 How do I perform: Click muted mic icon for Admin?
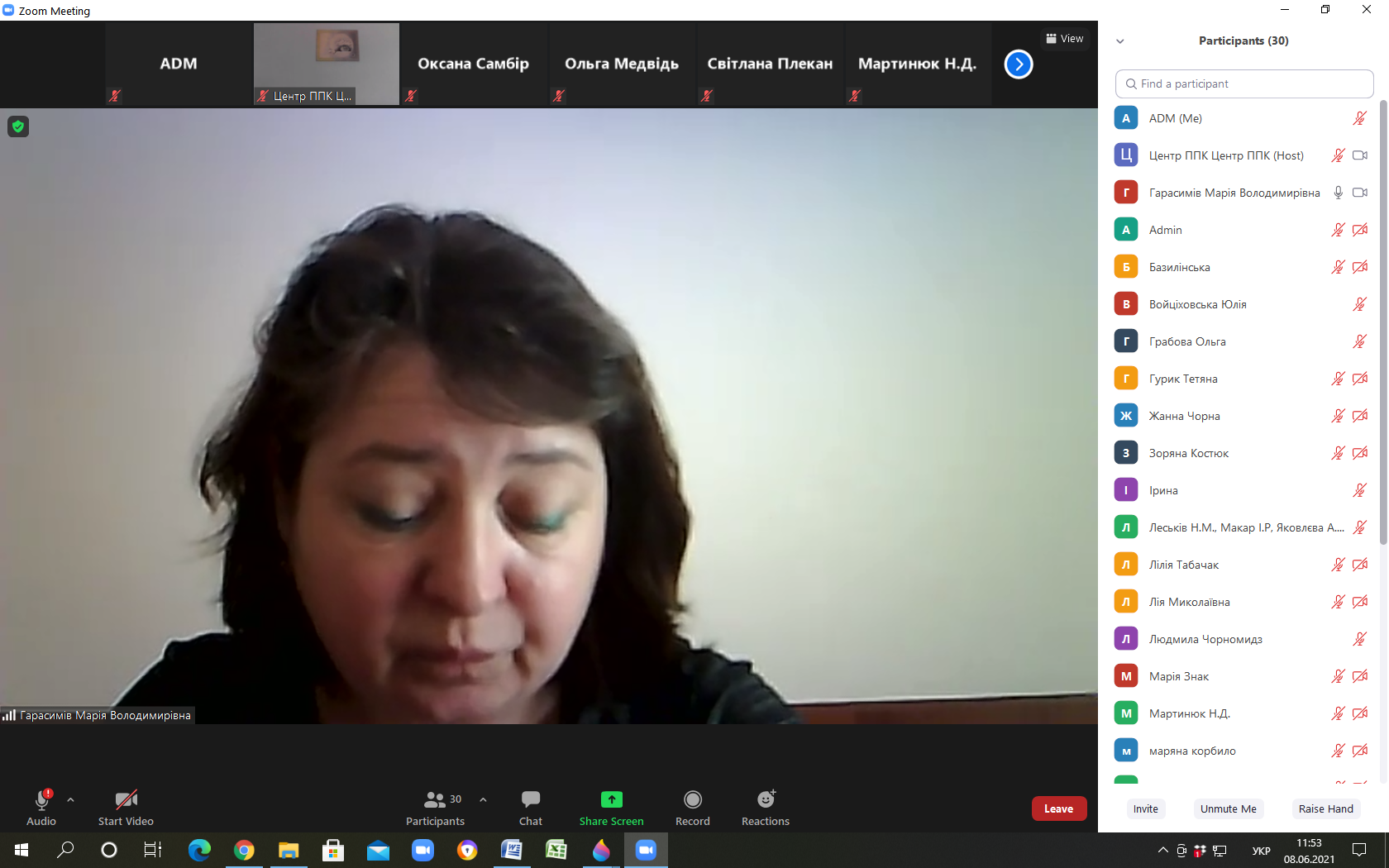[1338, 230]
